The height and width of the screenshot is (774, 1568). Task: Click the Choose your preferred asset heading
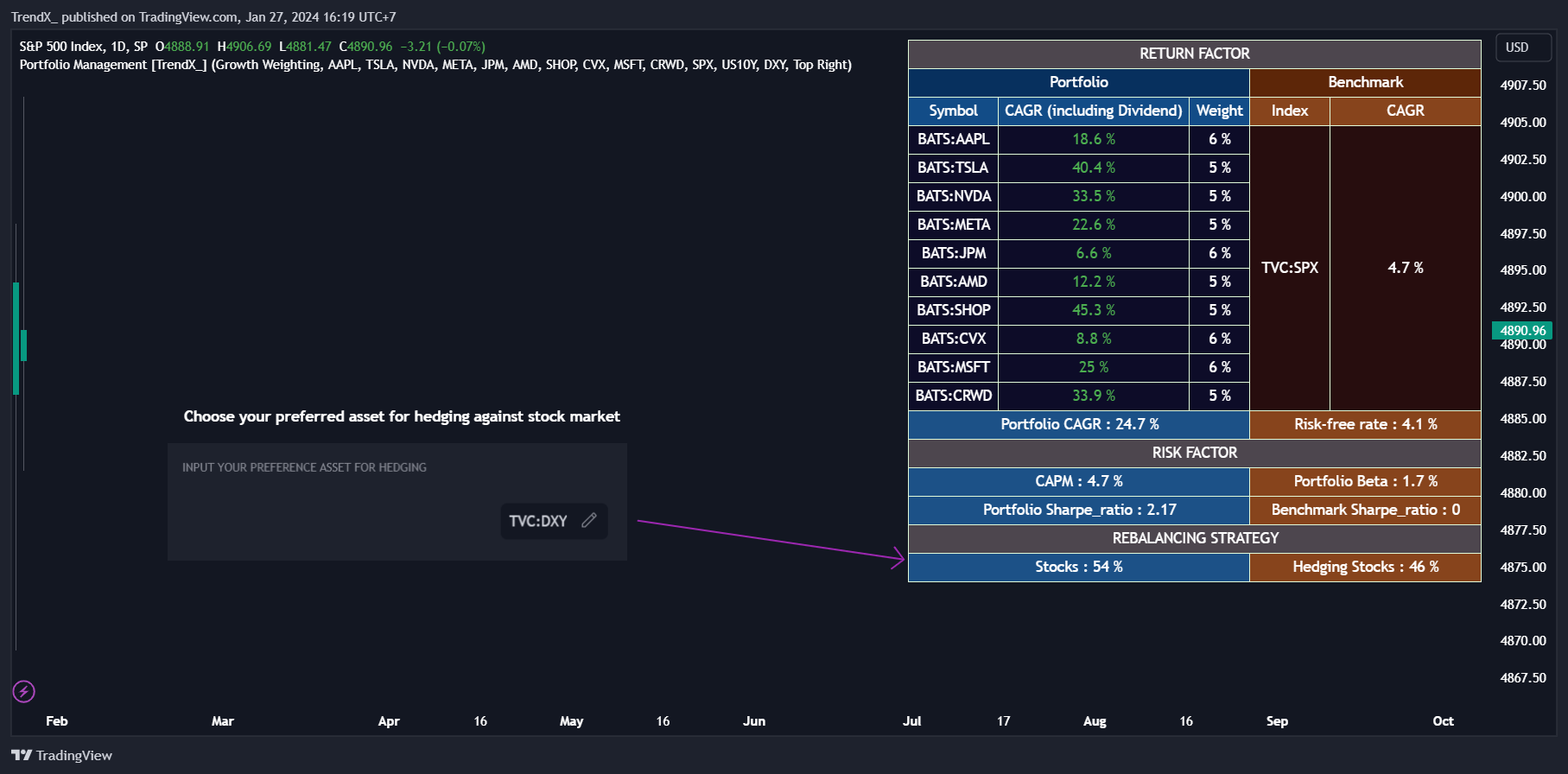(x=402, y=416)
